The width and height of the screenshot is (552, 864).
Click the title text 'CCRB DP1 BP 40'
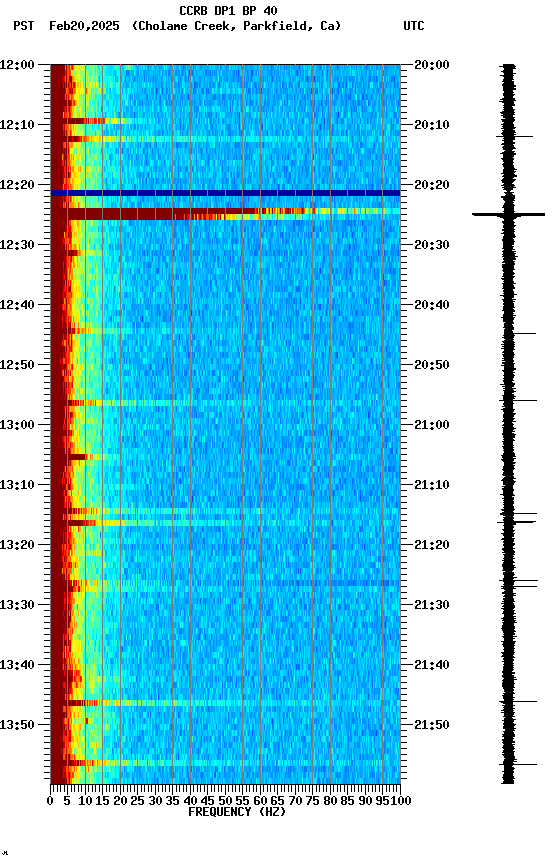[228, 10]
